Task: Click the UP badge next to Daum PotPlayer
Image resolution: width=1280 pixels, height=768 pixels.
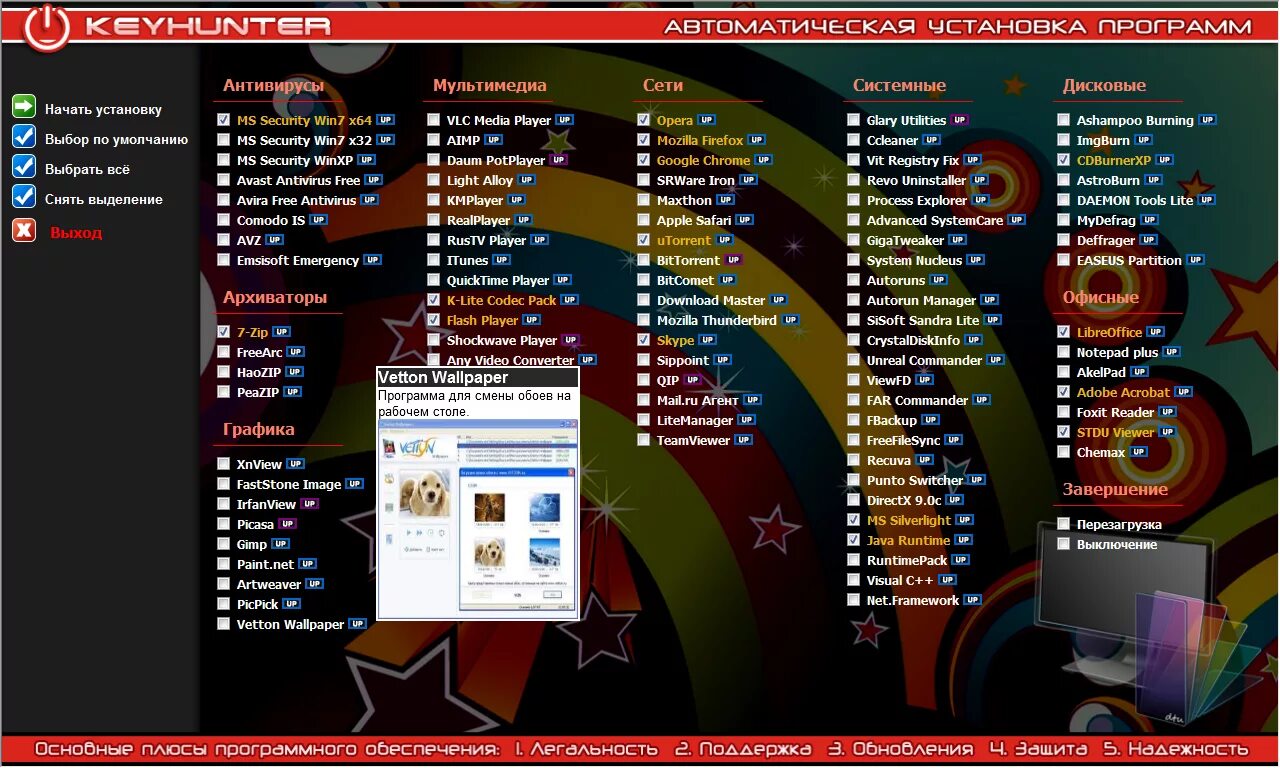Action: pyautogui.click(x=558, y=160)
